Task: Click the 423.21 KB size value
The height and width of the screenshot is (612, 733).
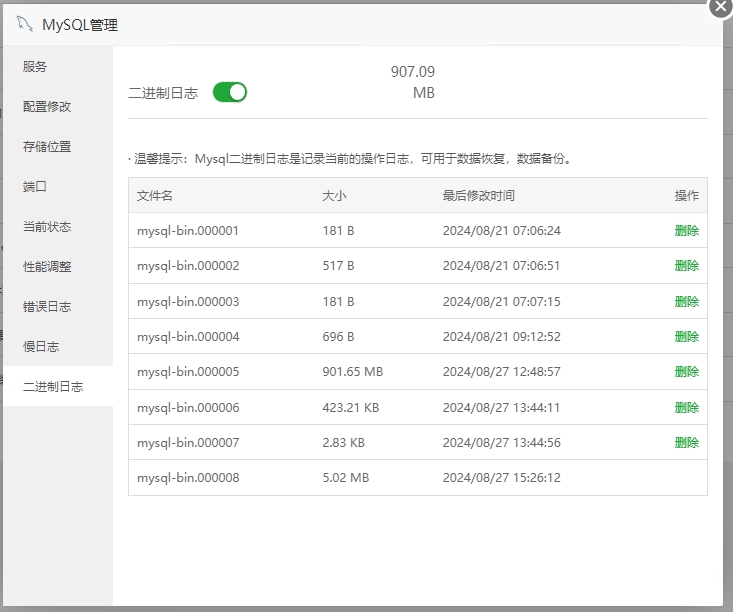Action: (351, 408)
